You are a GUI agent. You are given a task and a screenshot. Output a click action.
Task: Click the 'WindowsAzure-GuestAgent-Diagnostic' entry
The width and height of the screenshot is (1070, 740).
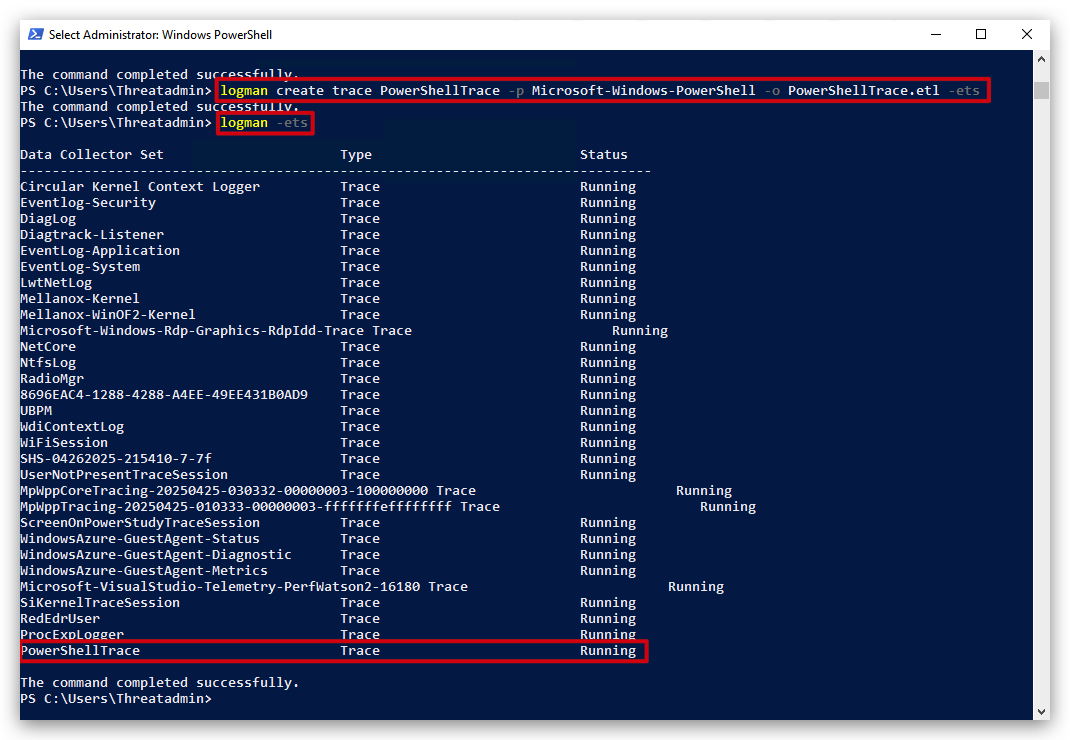156,554
